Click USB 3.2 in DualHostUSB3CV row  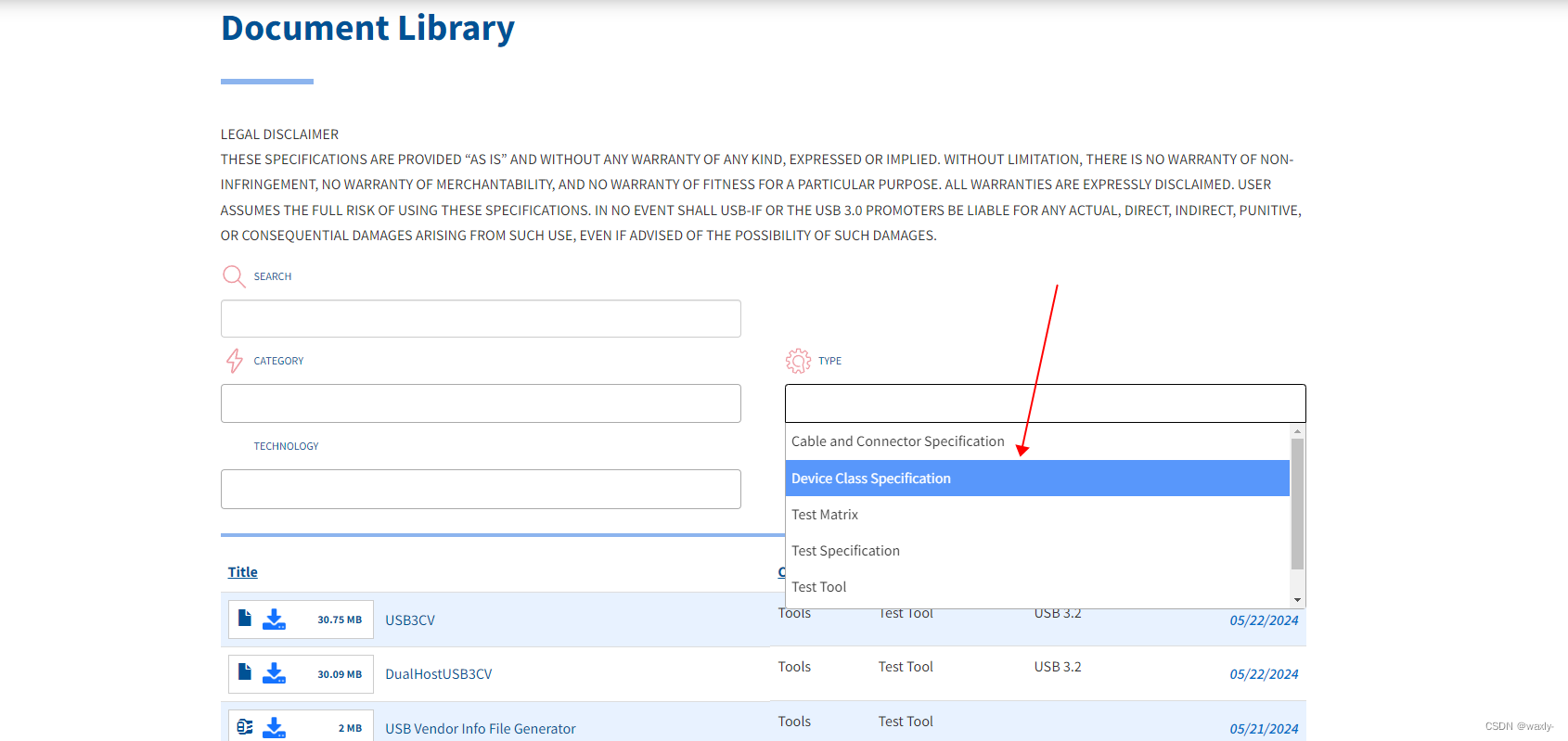click(x=1058, y=667)
